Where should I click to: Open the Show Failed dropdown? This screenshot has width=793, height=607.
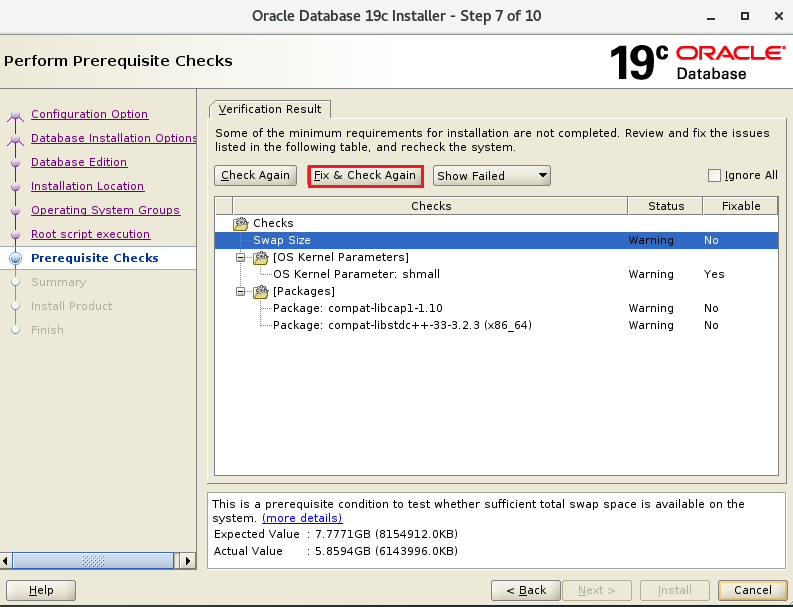[492, 176]
